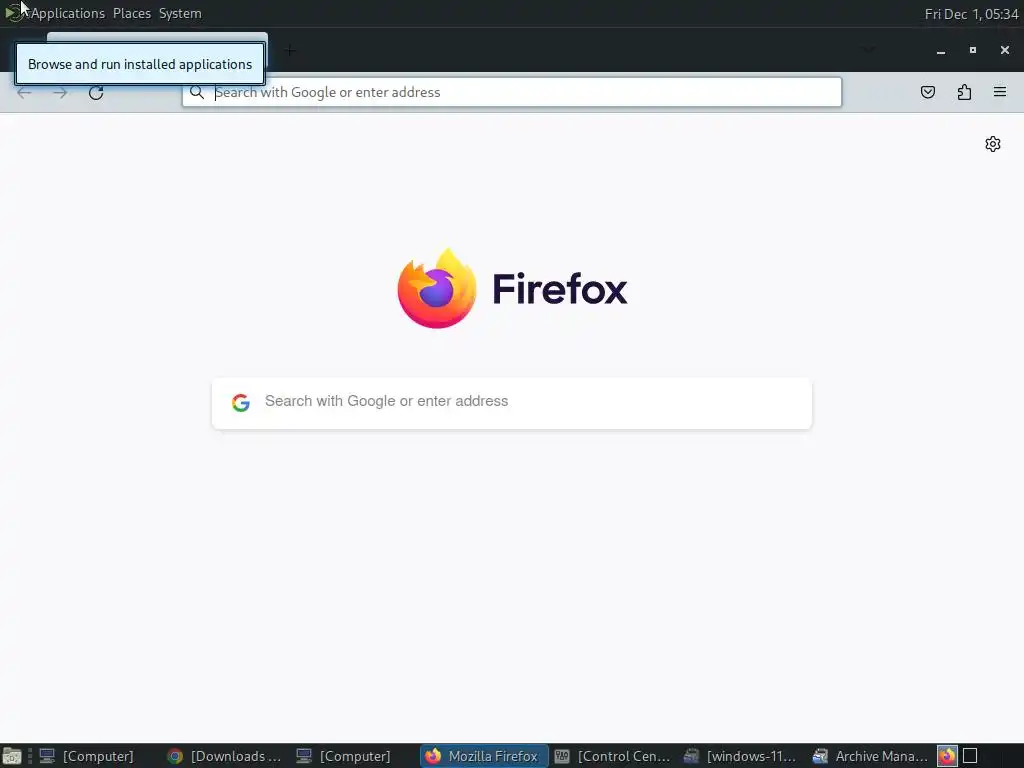Close the Firefox window

pos(1004,50)
